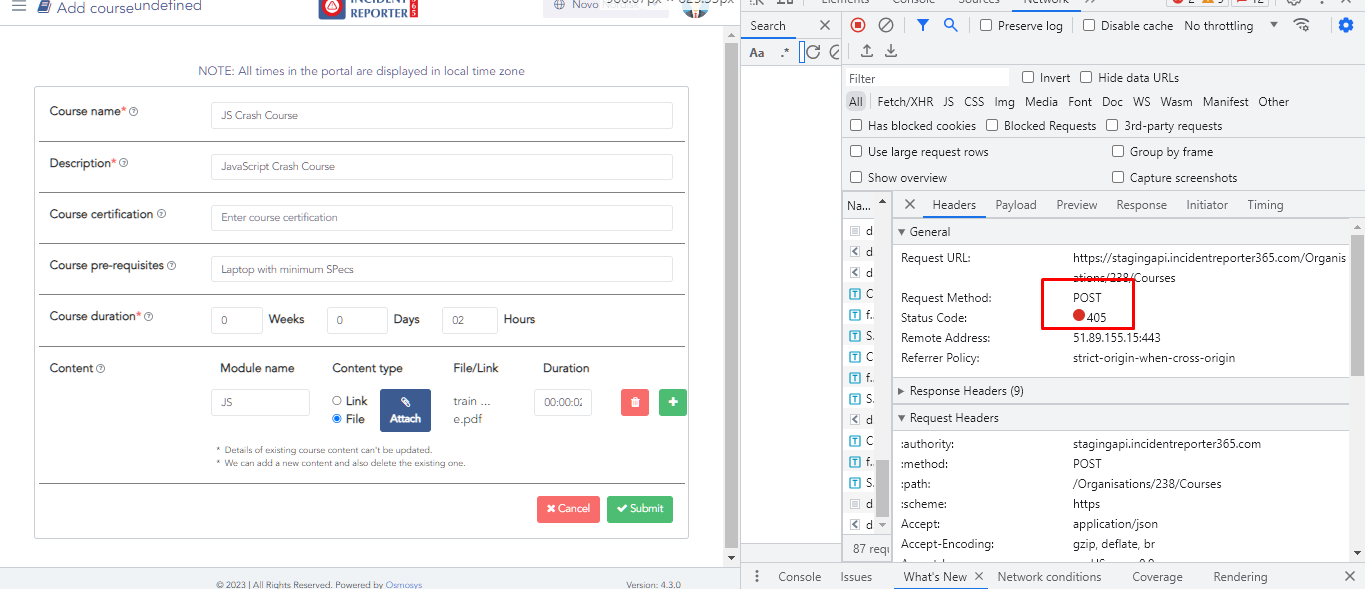
Task: Click the Course certification input field
Action: pos(441,218)
